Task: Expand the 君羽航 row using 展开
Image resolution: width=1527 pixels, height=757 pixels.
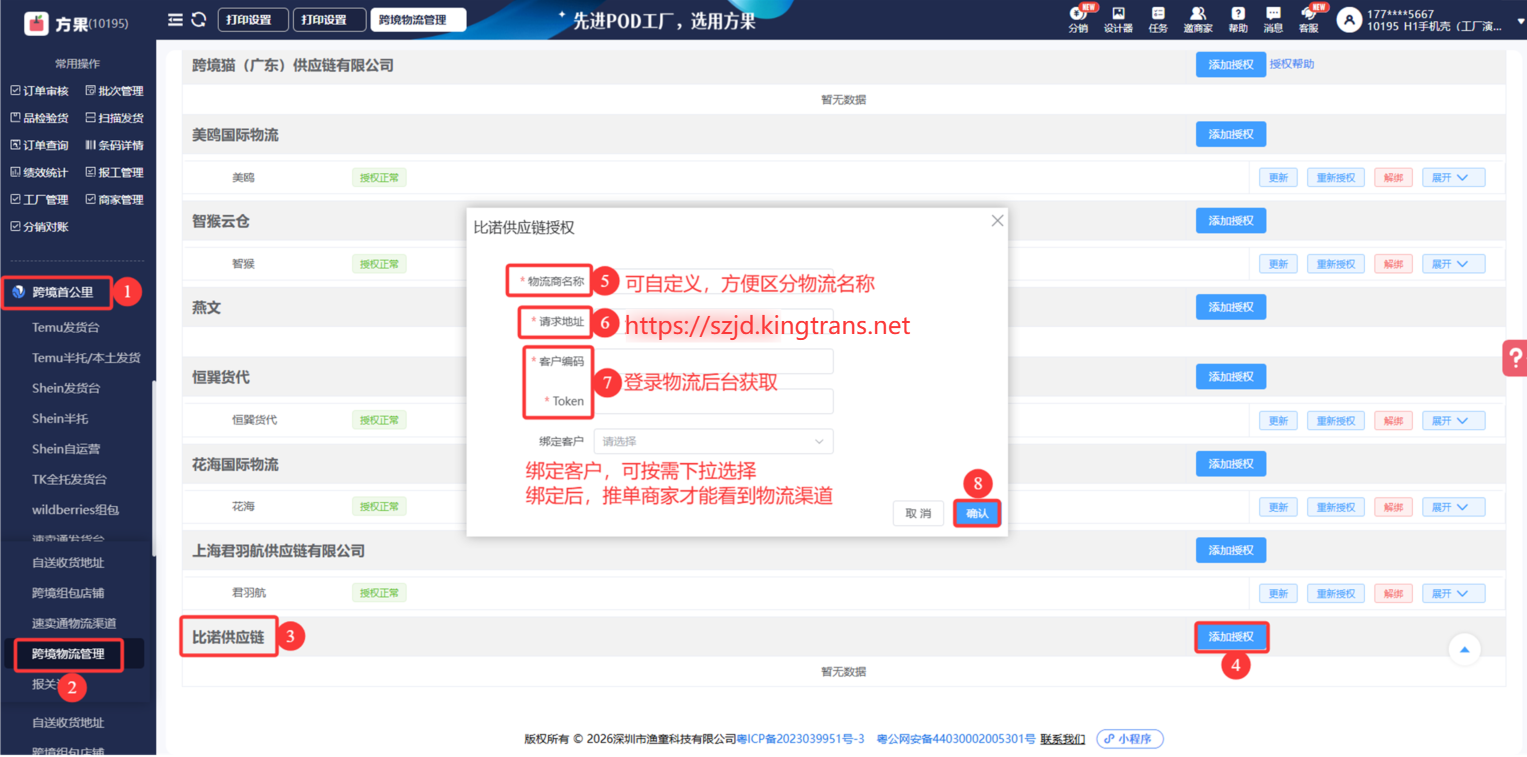Action: (x=1452, y=593)
